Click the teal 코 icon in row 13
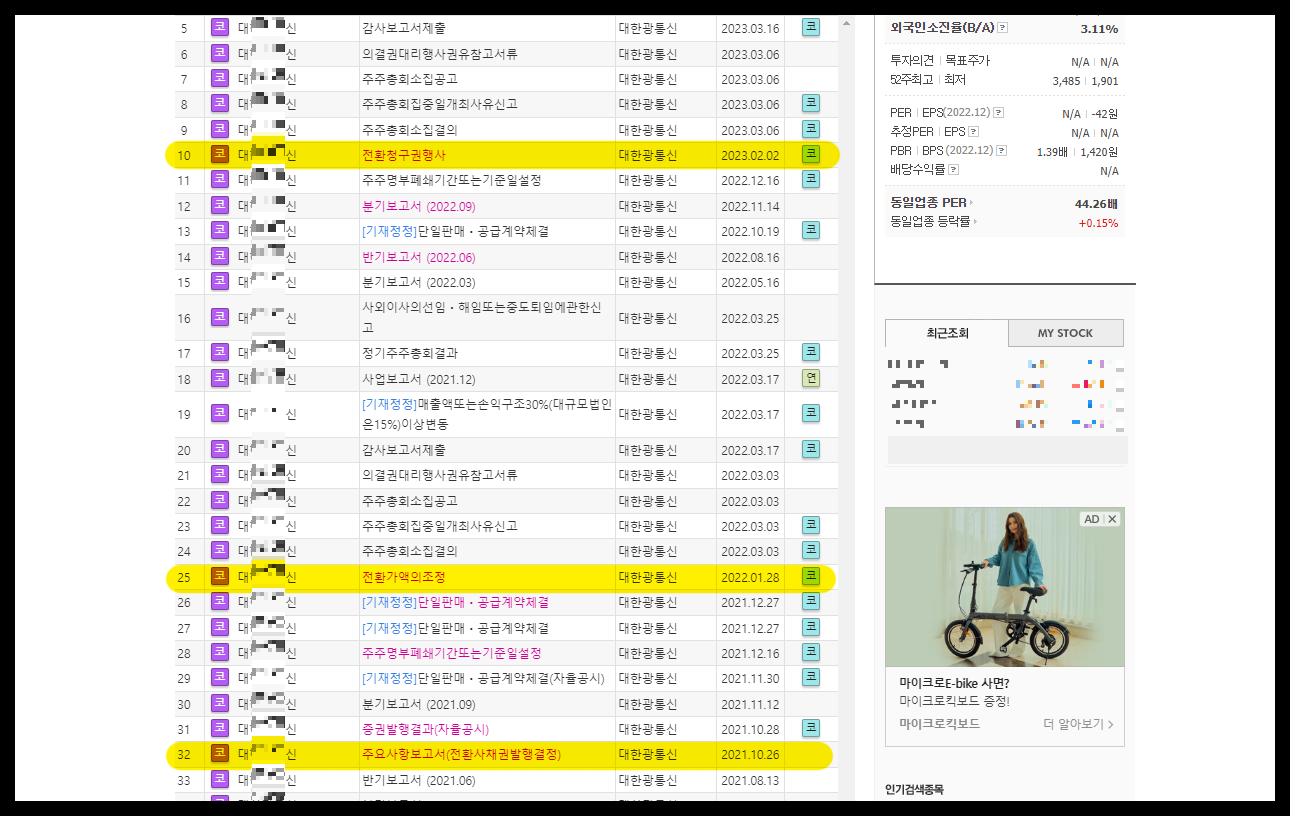The height and width of the screenshot is (816, 1290). (811, 230)
